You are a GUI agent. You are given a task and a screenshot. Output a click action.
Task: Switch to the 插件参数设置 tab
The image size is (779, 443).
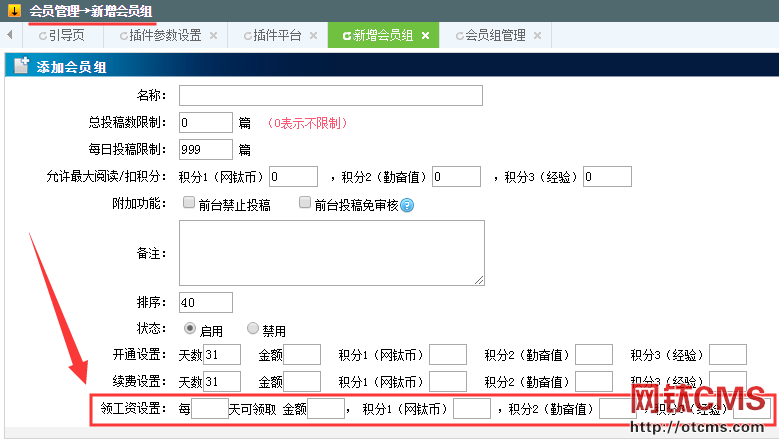165,35
